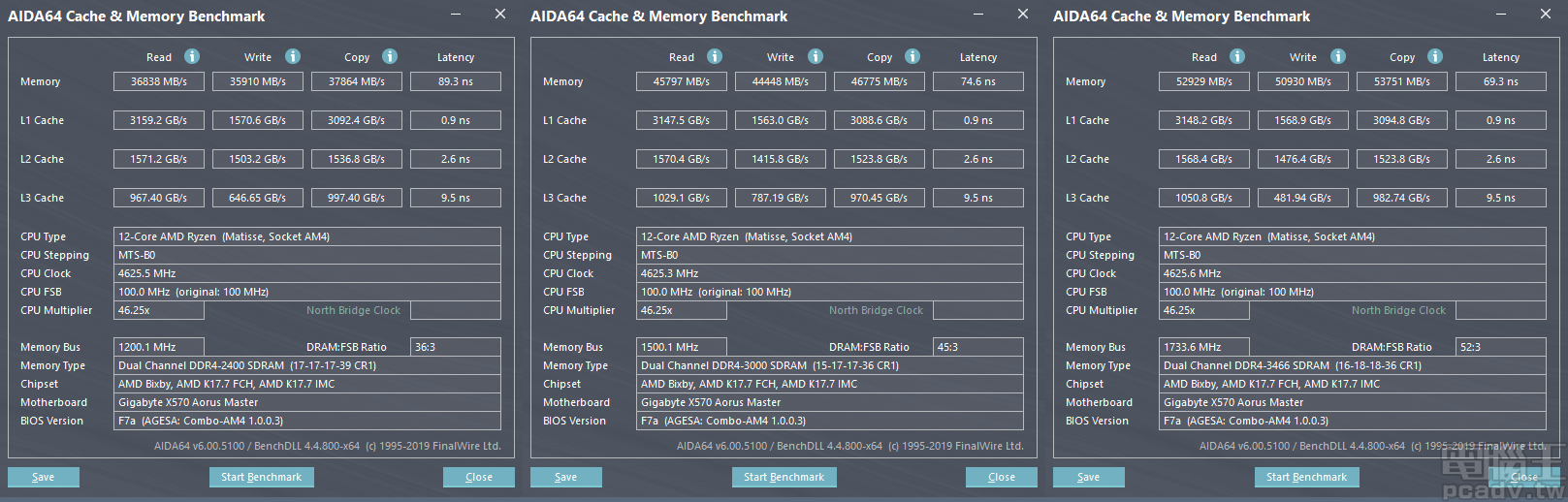
Task: Minimize the third AIDA64 window
Action: click(x=1501, y=15)
